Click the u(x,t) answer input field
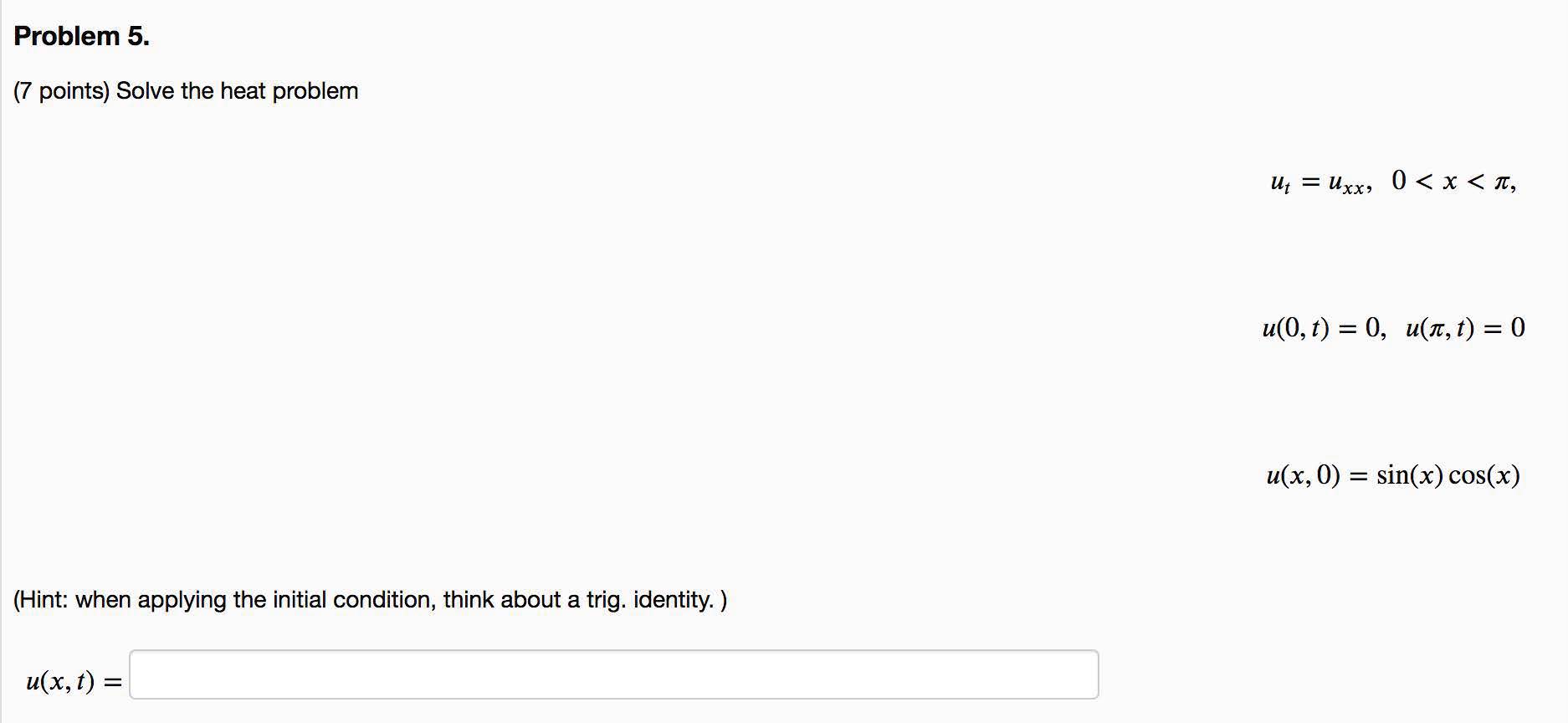1568x723 pixels. click(x=613, y=674)
